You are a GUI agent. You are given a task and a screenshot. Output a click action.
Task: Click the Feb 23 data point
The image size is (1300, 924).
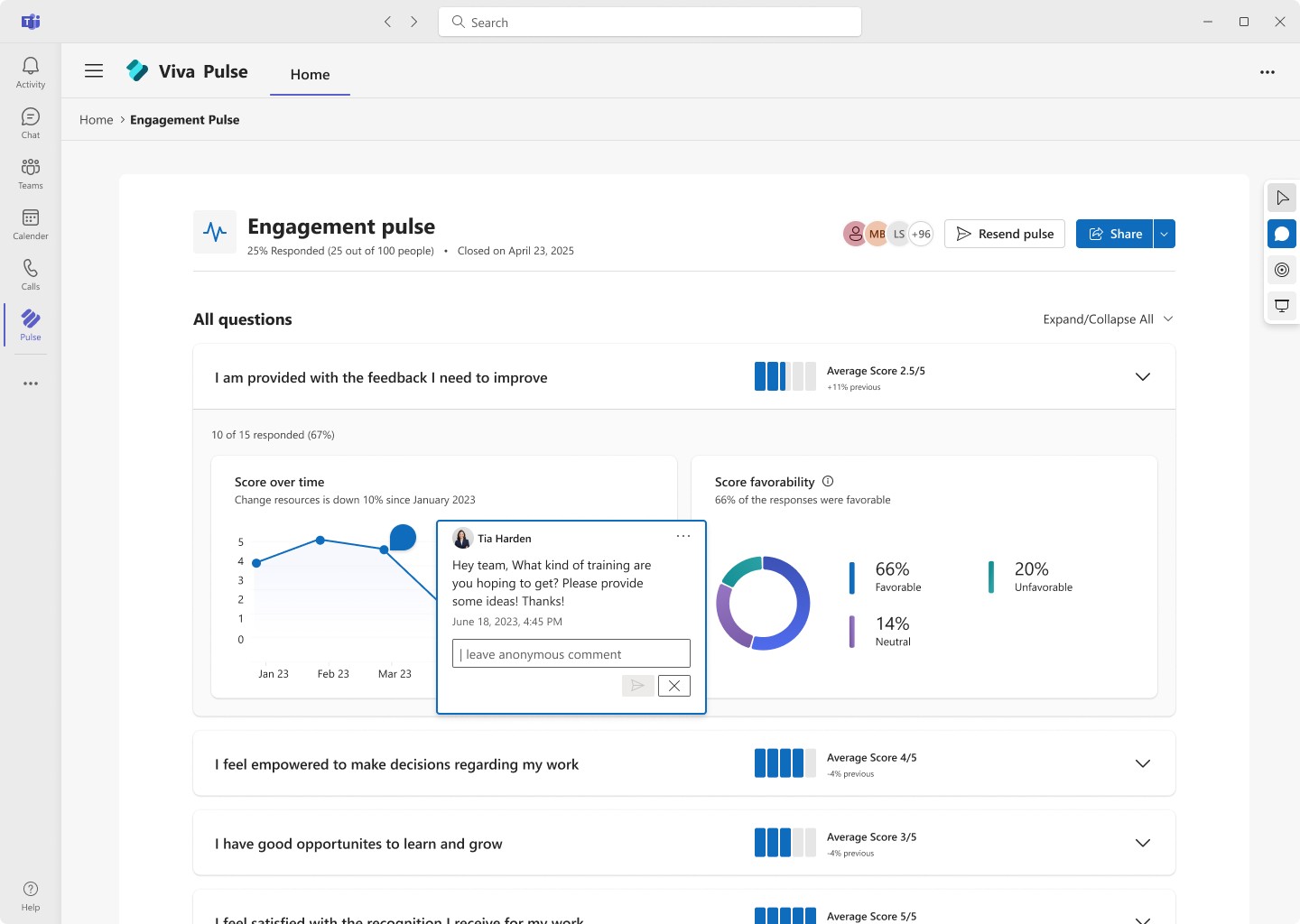(320, 540)
